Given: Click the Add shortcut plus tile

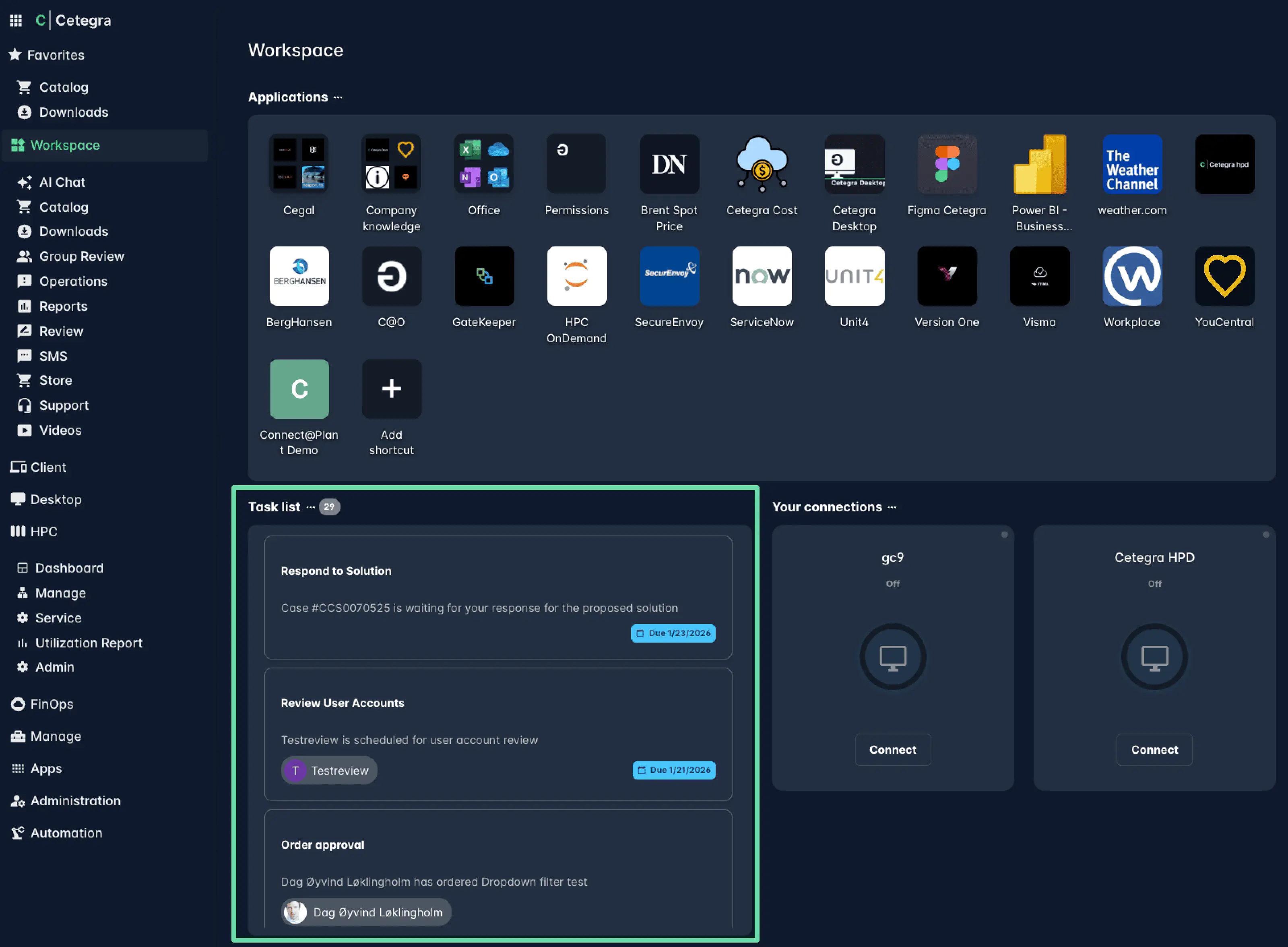Looking at the screenshot, I should tap(391, 389).
